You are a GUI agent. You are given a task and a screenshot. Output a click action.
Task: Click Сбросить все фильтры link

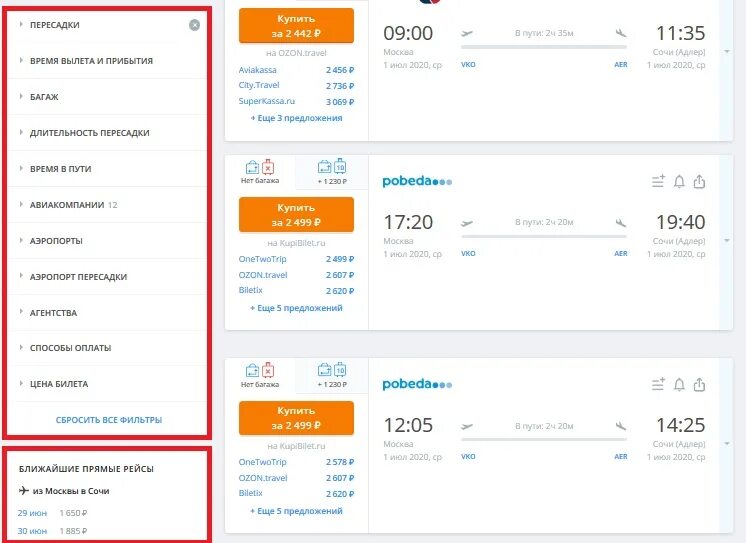click(x=109, y=420)
